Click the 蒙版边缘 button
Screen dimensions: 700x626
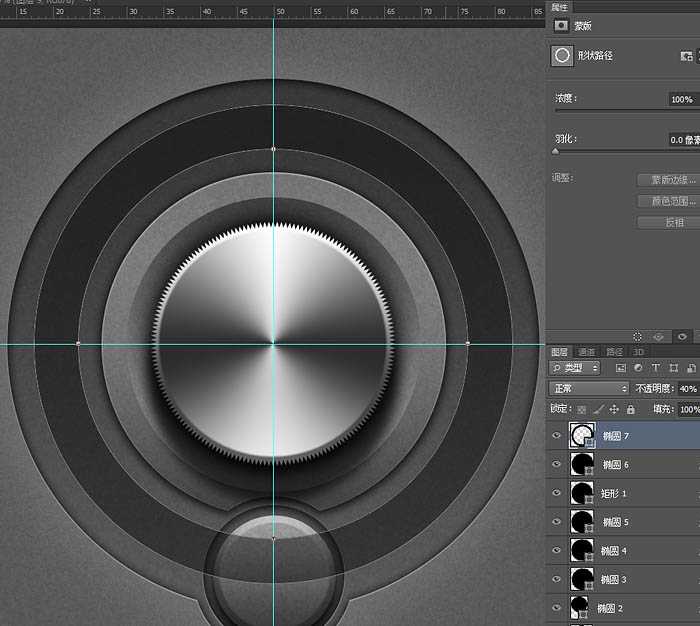coord(667,180)
